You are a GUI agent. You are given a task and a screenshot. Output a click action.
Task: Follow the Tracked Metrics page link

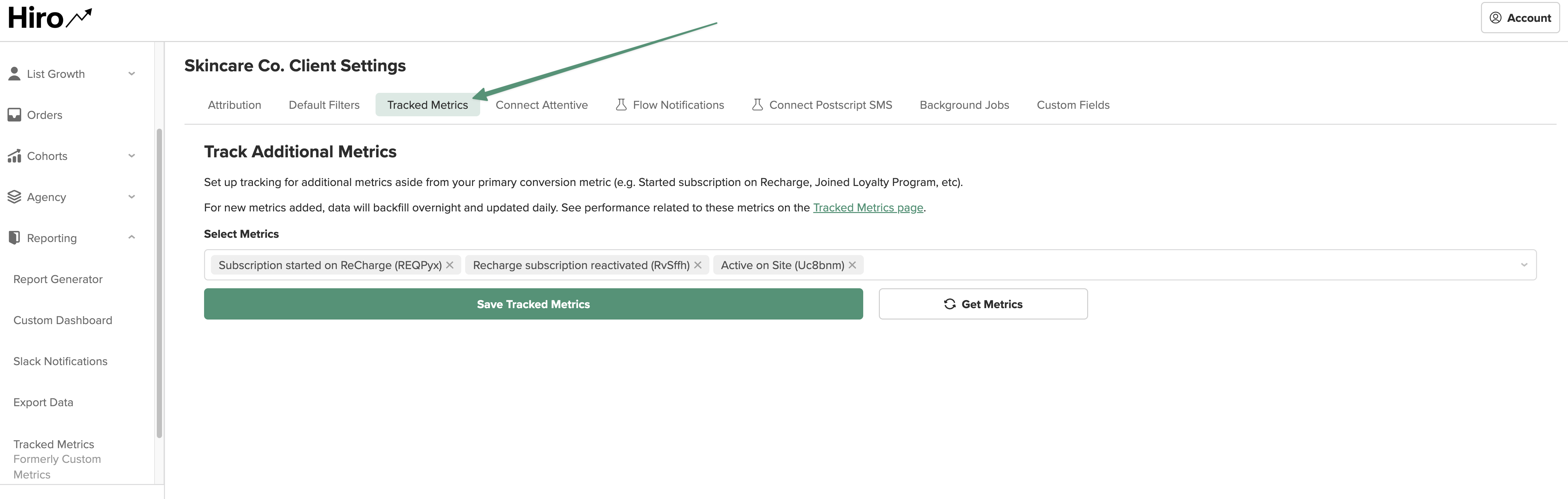[868, 207]
